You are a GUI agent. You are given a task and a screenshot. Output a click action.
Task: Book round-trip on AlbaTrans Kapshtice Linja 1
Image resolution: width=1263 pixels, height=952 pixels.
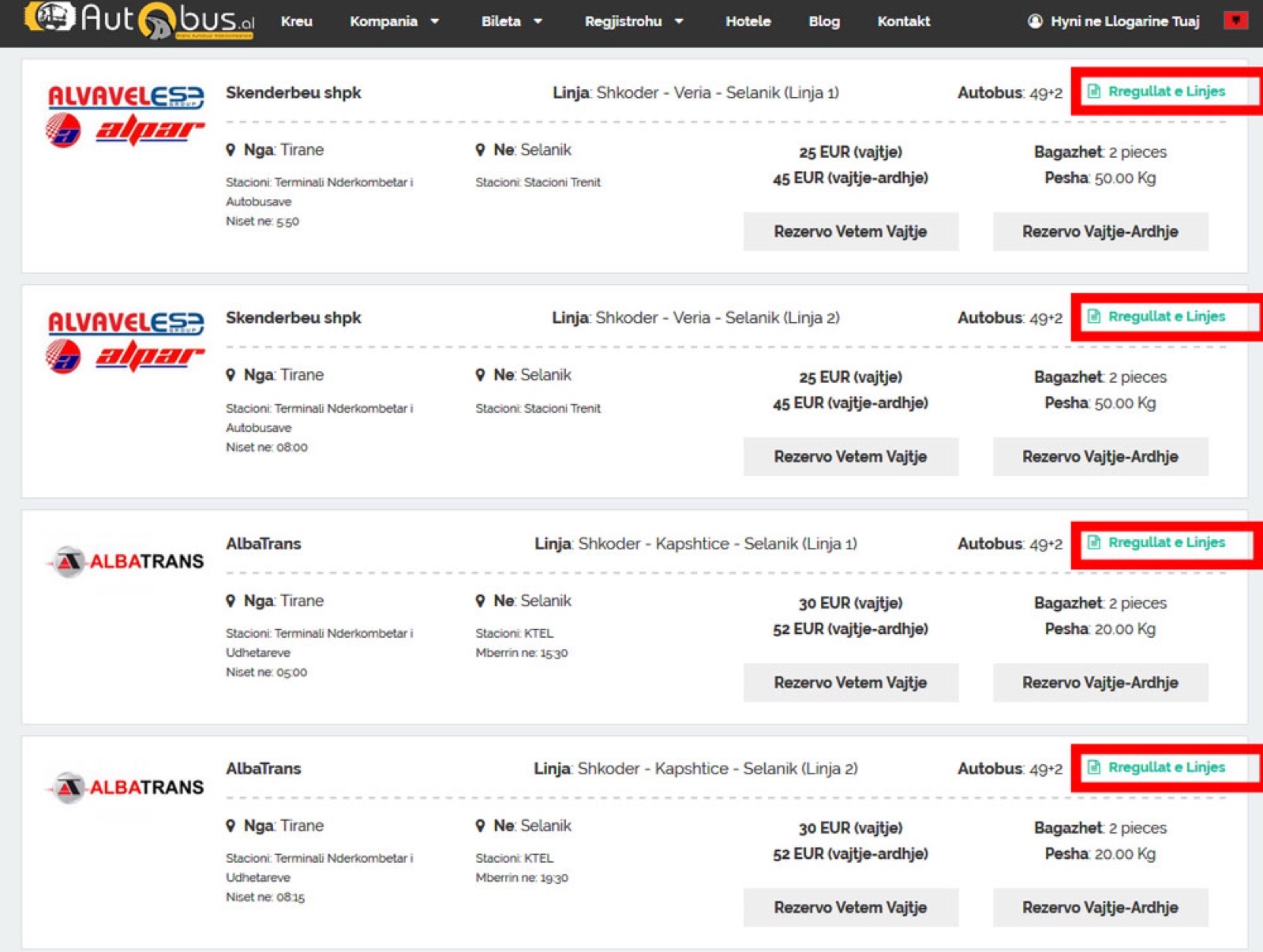1100,683
